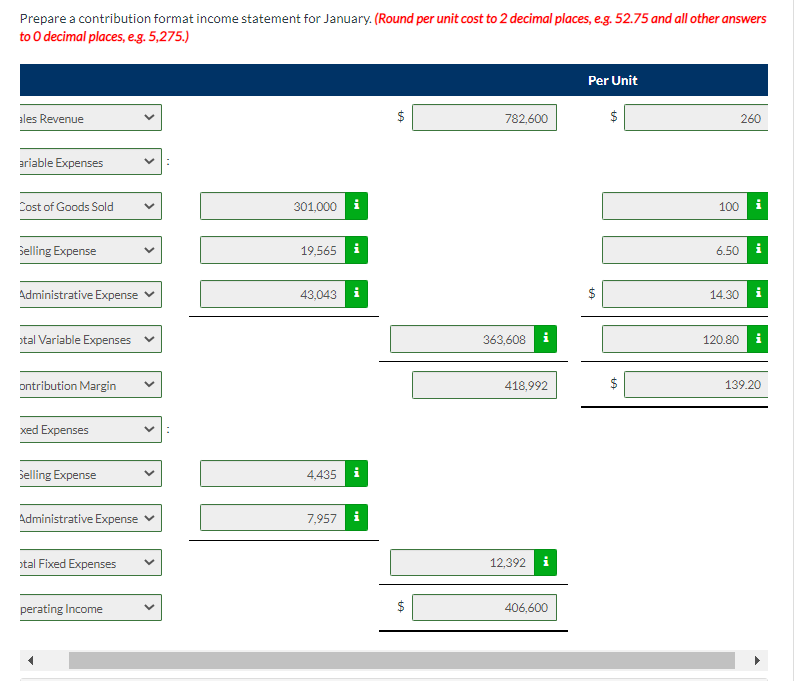This screenshot has height=681, width=794.
Task: Open the Sales Revenue dropdown
Action: click(91, 117)
